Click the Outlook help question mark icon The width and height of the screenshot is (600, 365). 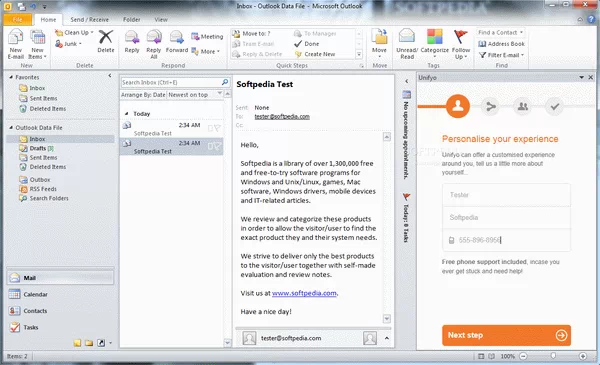(x=592, y=19)
